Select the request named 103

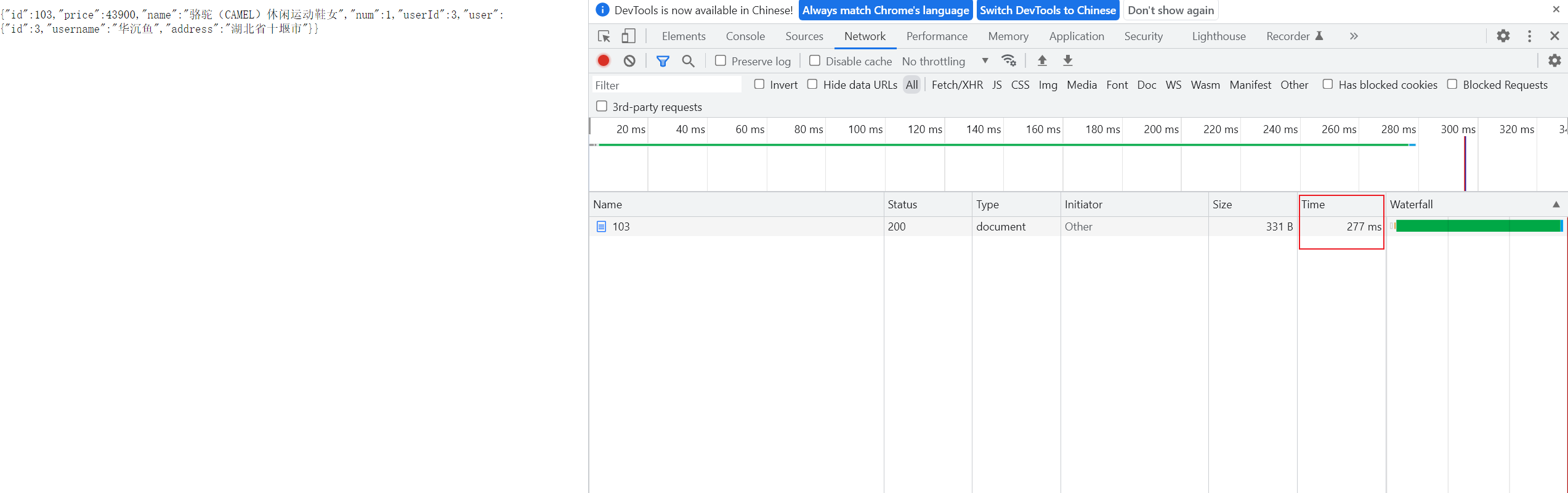(x=621, y=227)
